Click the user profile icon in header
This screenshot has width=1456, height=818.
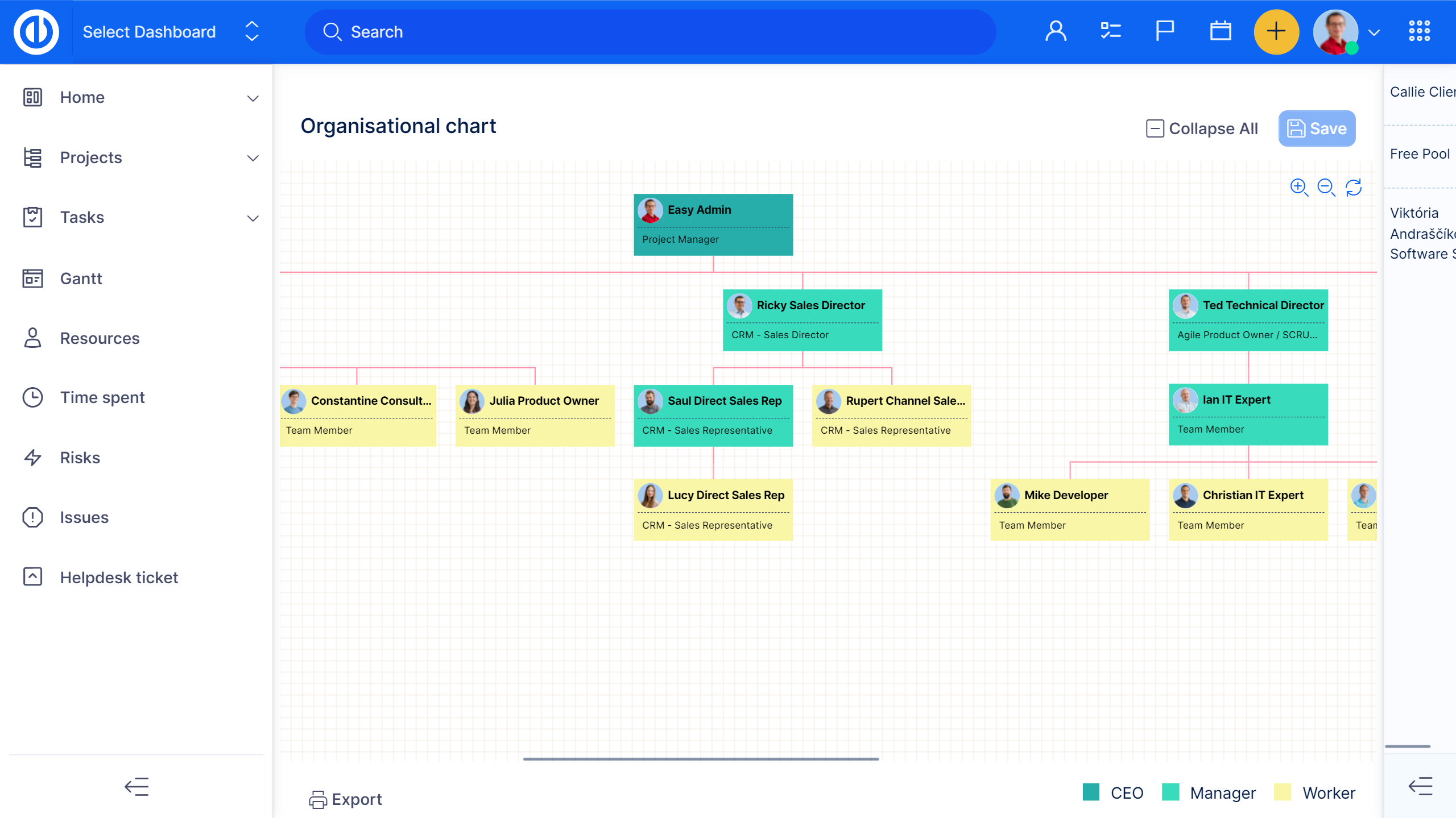(1056, 31)
